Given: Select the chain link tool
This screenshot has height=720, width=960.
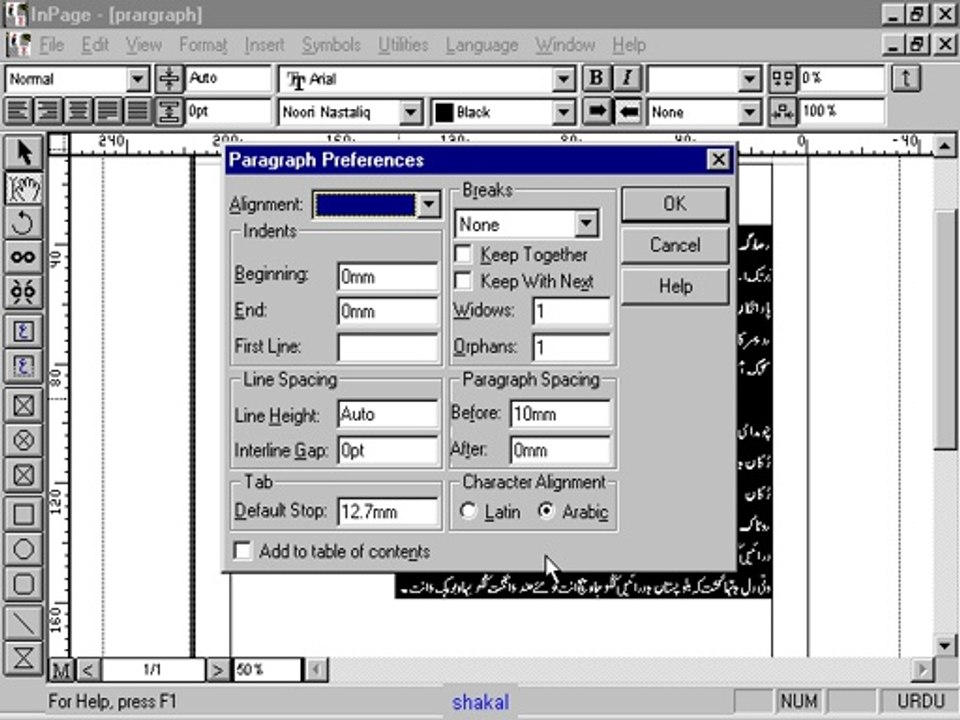Looking at the screenshot, I should (x=23, y=257).
